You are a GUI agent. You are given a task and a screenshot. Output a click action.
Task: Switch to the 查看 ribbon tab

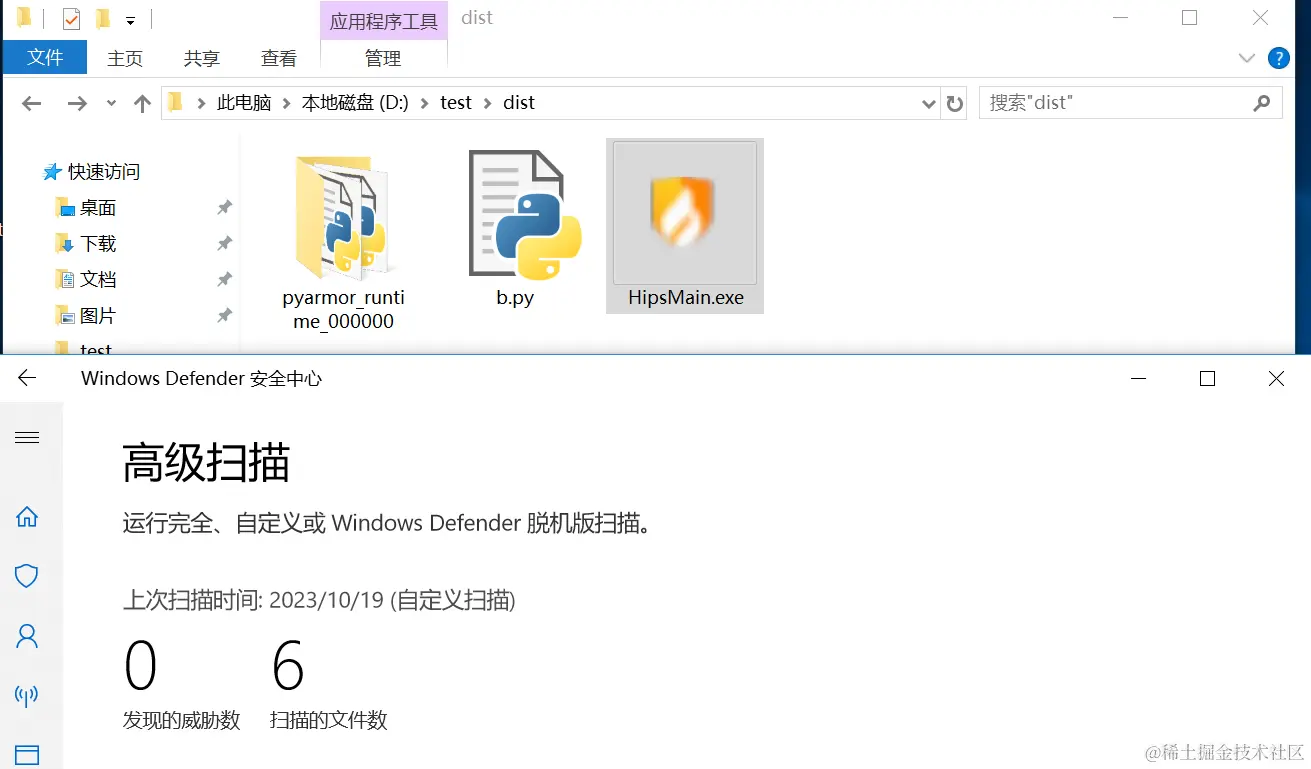coord(278,57)
